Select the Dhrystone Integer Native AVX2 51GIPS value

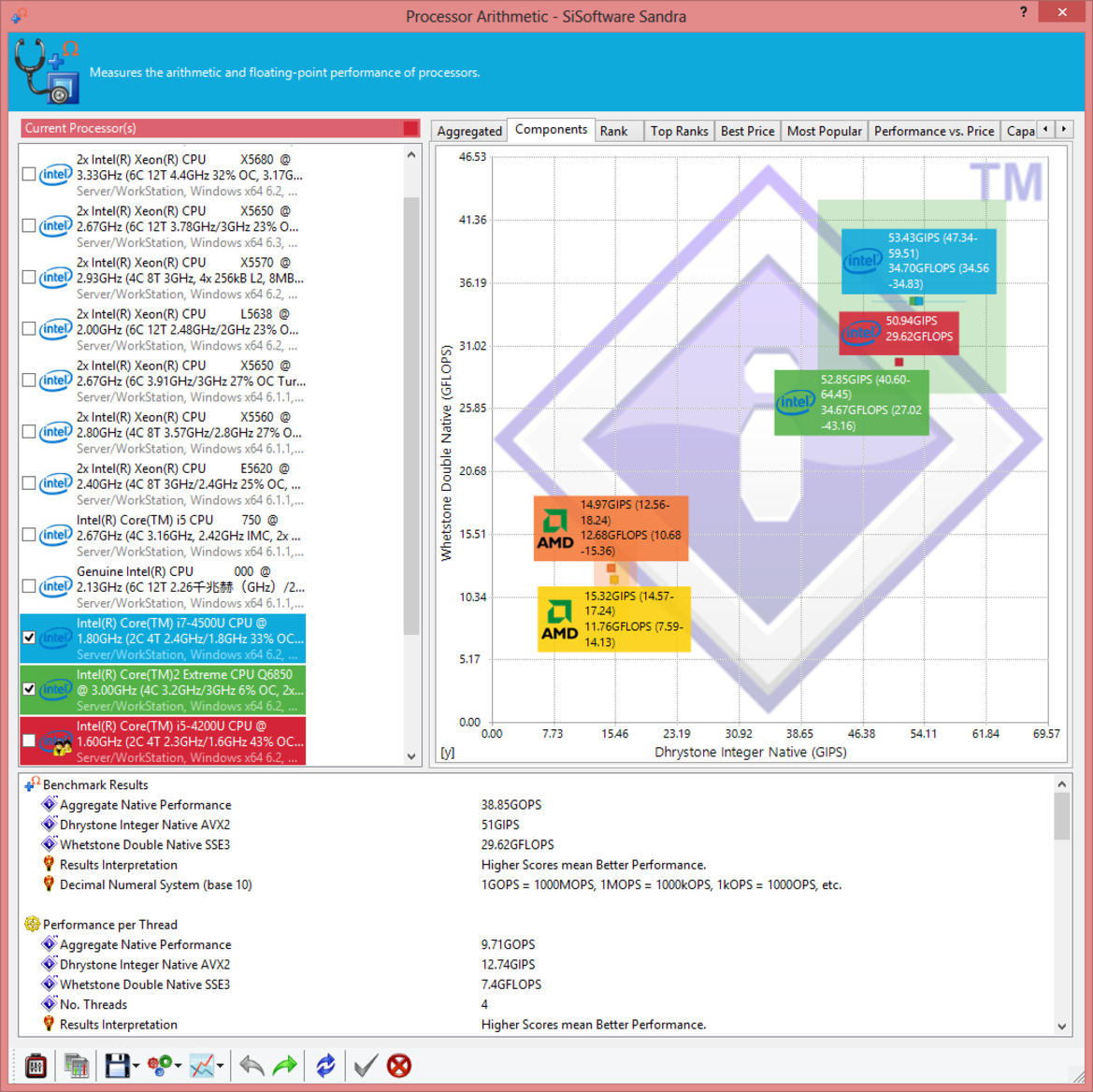pos(500,826)
